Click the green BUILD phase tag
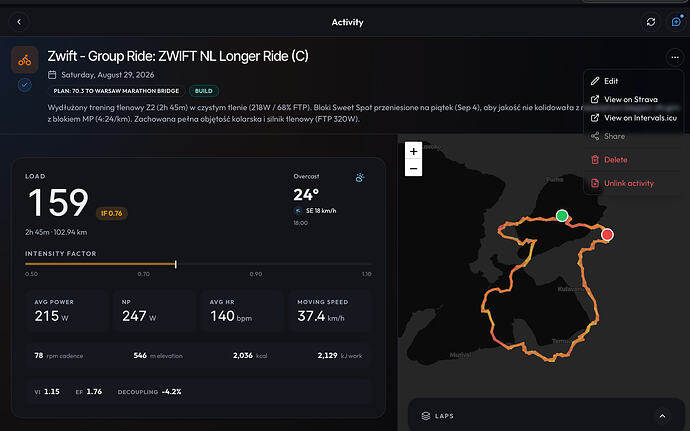The image size is (690, 431). [204, 91]
